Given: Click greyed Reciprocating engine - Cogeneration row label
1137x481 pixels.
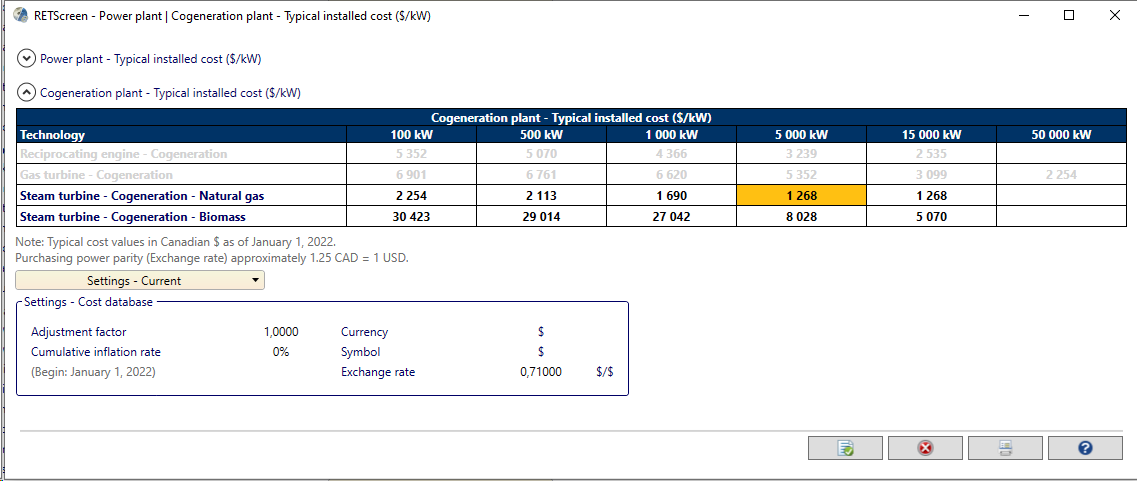Looking at the screenshot, I should [x=123, y=154].
